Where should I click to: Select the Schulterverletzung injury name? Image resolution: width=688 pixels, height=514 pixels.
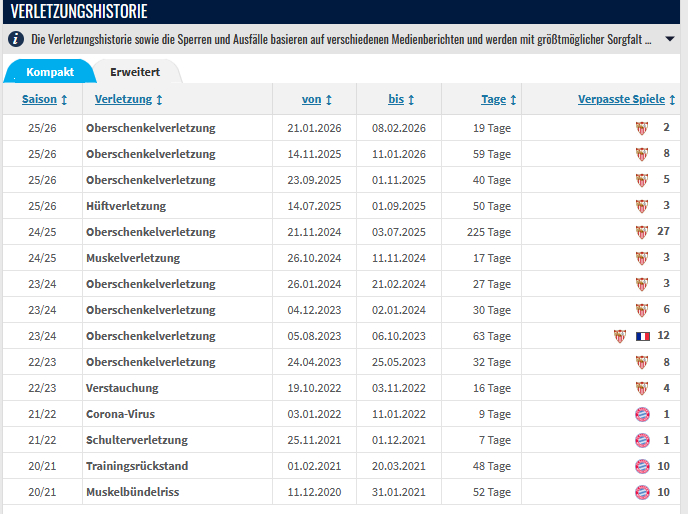point(137,440)
